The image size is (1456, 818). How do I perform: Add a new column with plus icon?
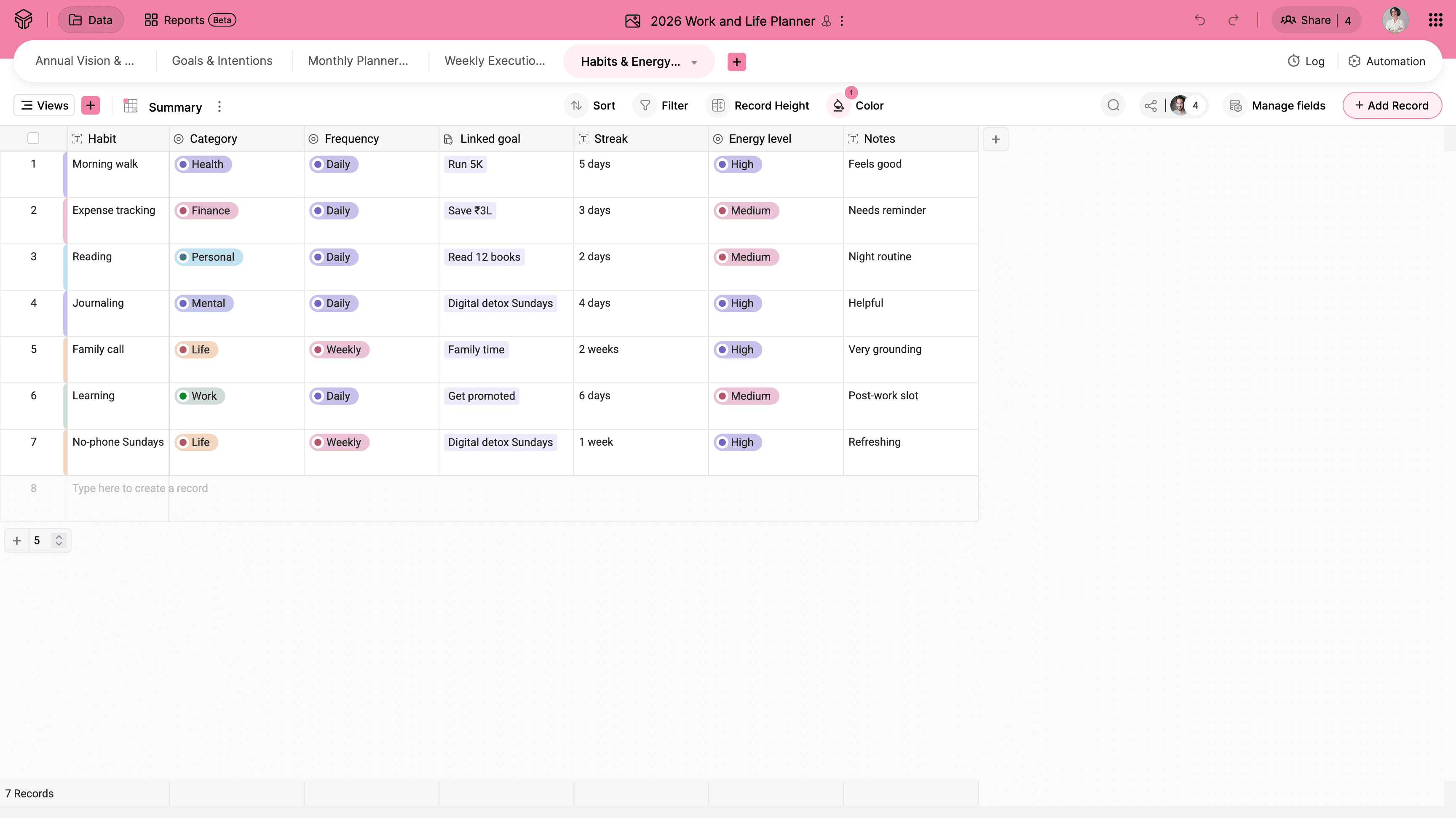pyautogui.click(x=996, y=139)
